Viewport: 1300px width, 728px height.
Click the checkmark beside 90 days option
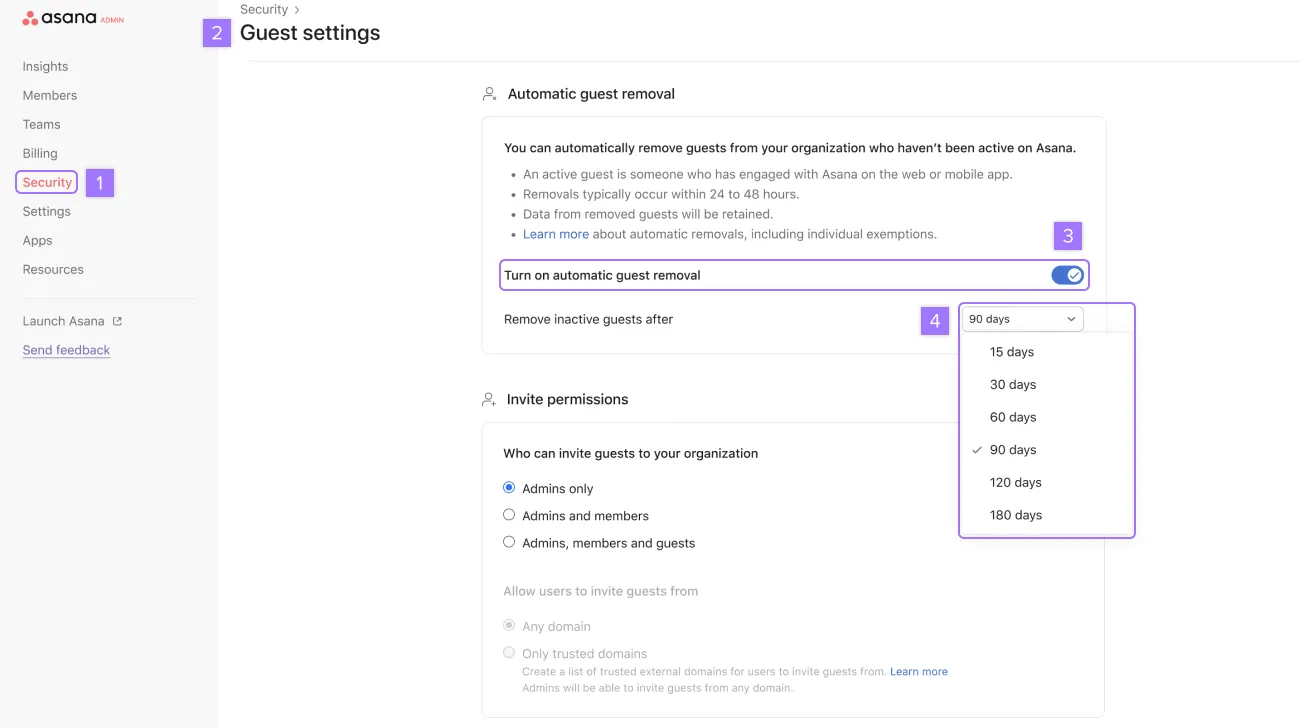(977, 449)
